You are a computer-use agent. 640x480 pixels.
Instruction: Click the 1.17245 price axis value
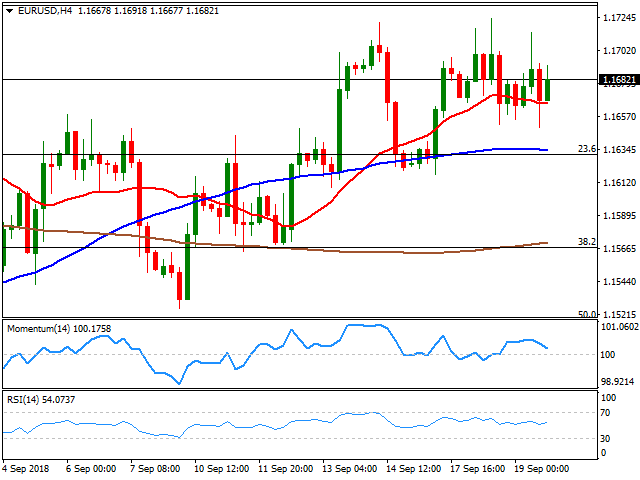(616, 18)
